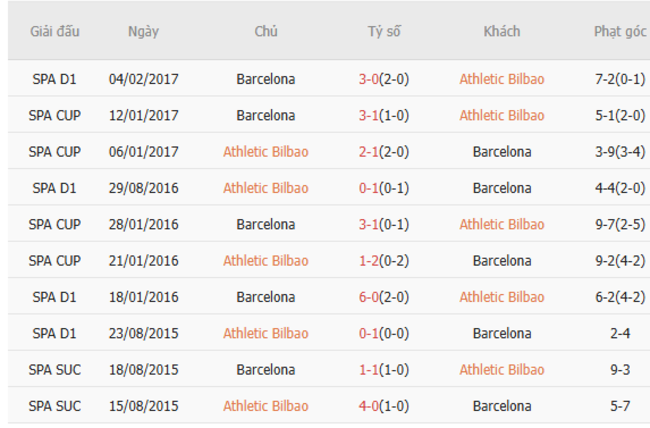Screen dimensions: 650x428
Task: Click the 'Tỷ số' column header
Action: click(384, 31)
